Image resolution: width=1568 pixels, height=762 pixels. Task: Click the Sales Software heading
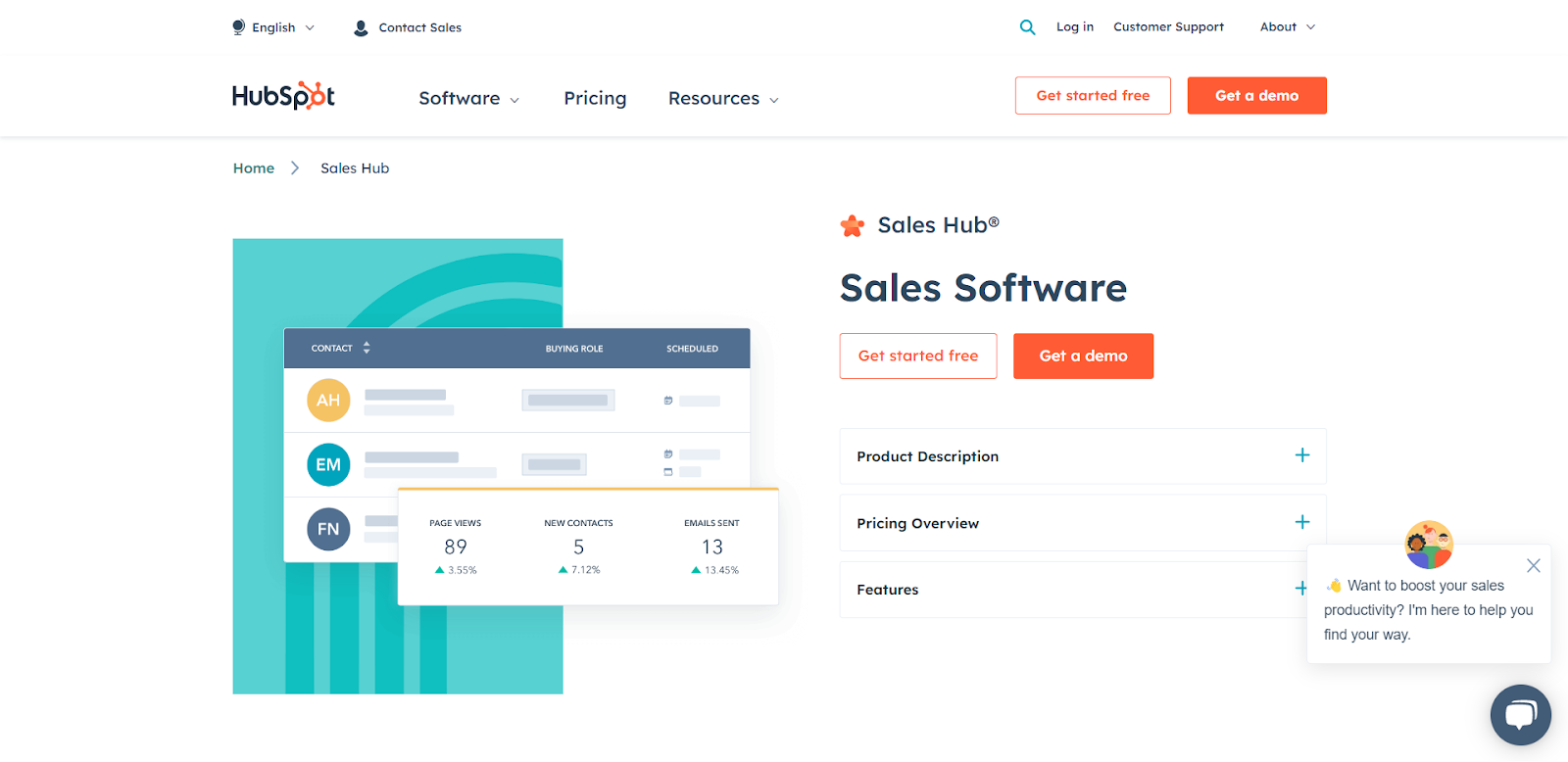click(983, 288)
